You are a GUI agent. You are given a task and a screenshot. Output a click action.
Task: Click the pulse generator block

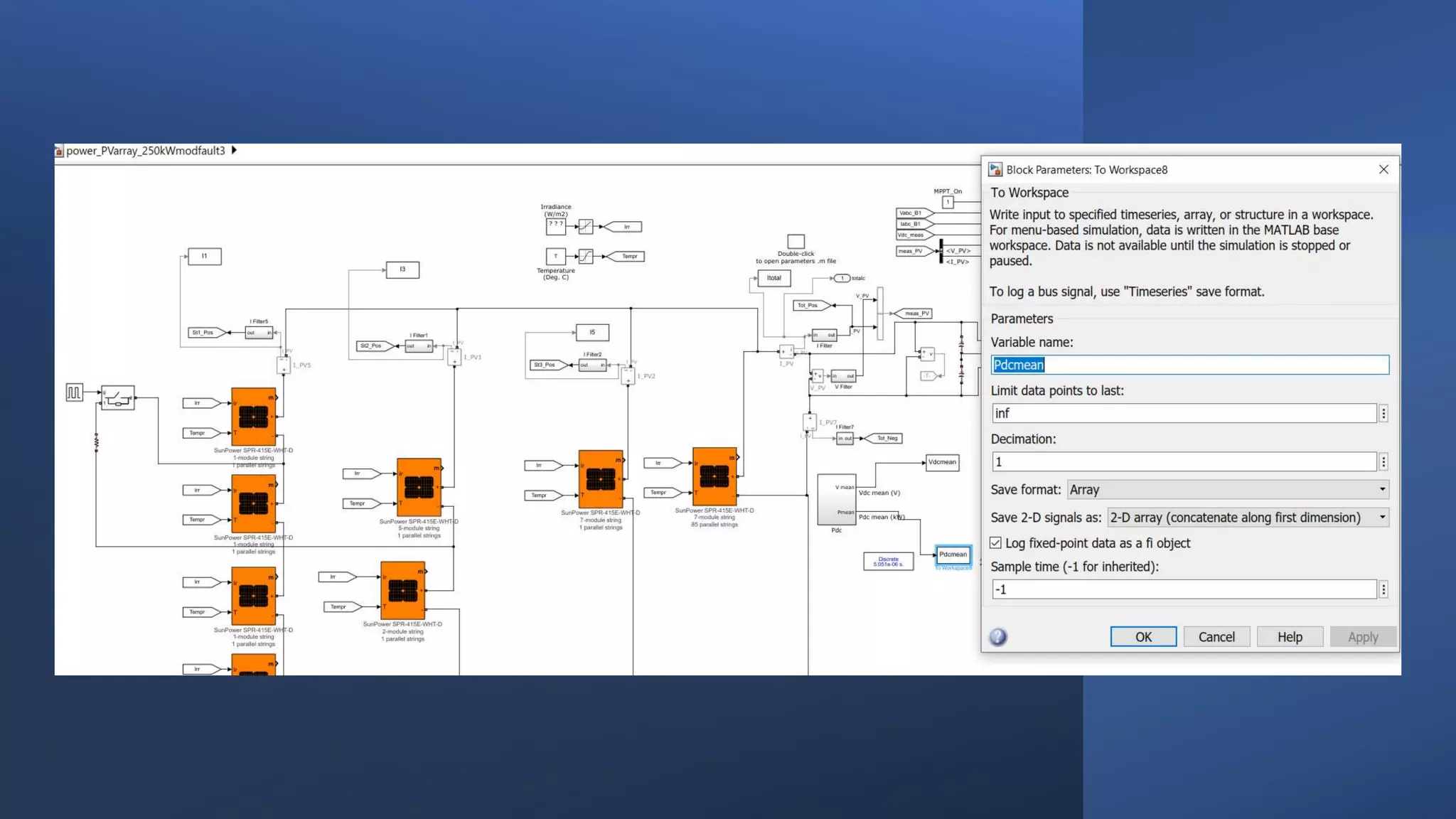pyautogui.click(x=74, y=392)
